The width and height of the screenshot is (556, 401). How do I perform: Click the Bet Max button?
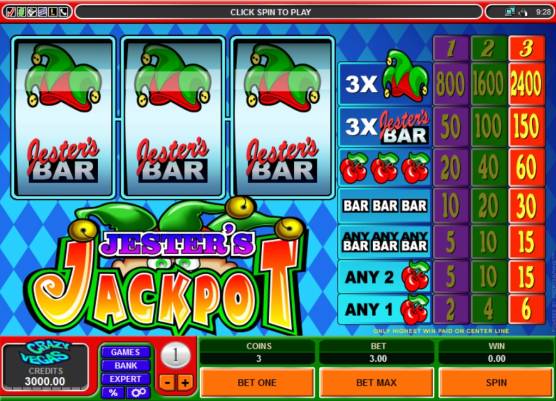376,383
